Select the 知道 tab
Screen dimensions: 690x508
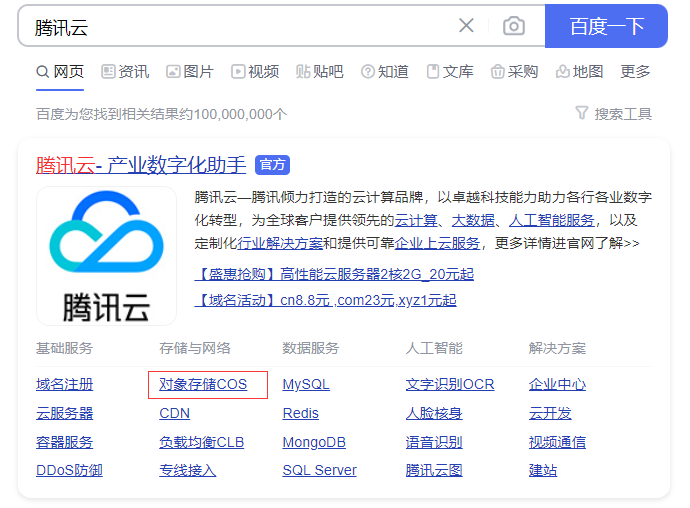[385, 72]
